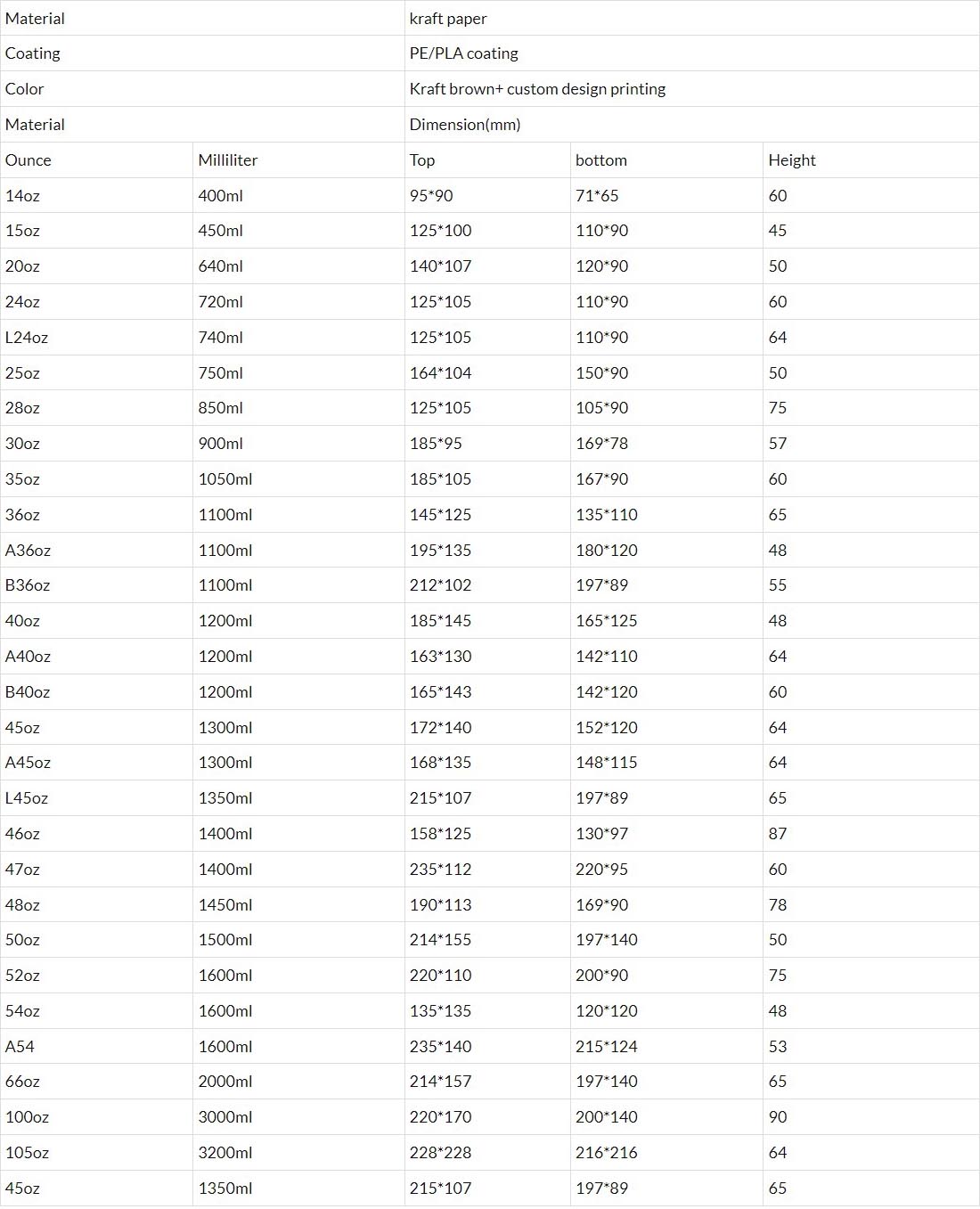Screen dimensions: 980x1209
Task: Click the "B40oz" size cell
Action: click(x=28, y=692)
